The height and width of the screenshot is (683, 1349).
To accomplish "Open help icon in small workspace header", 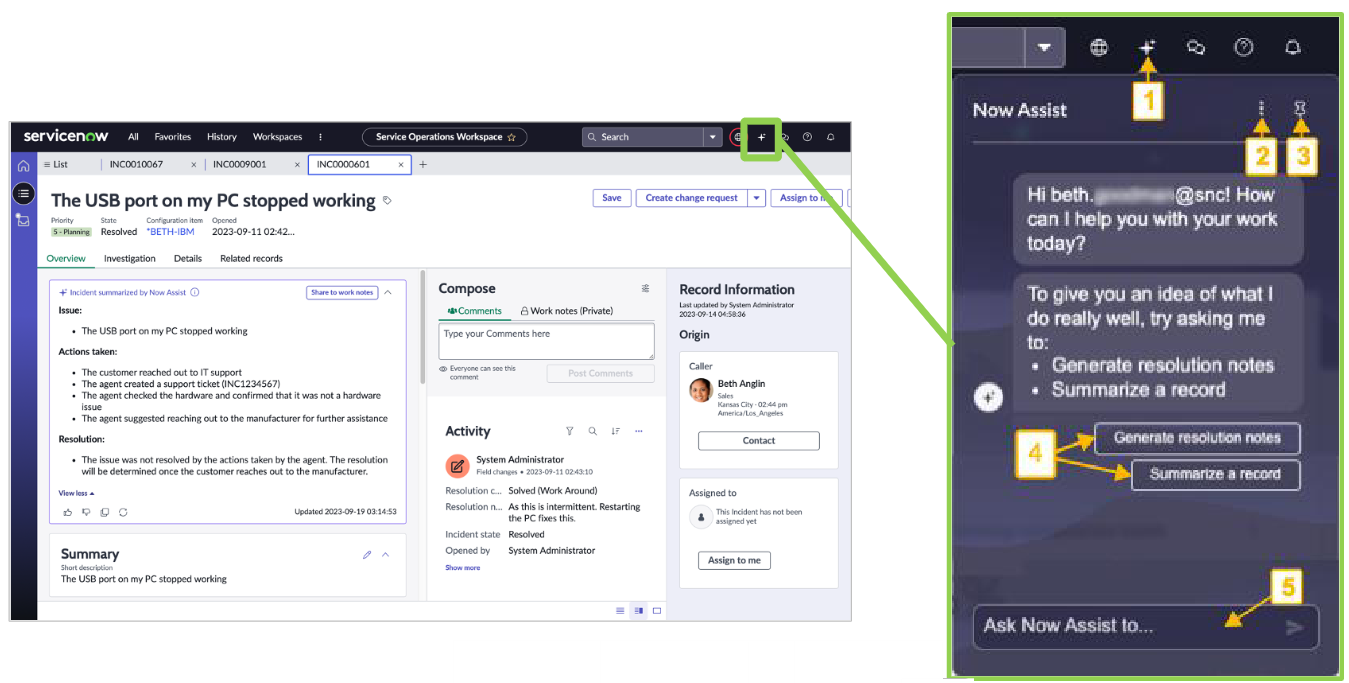I will (807, 137).
